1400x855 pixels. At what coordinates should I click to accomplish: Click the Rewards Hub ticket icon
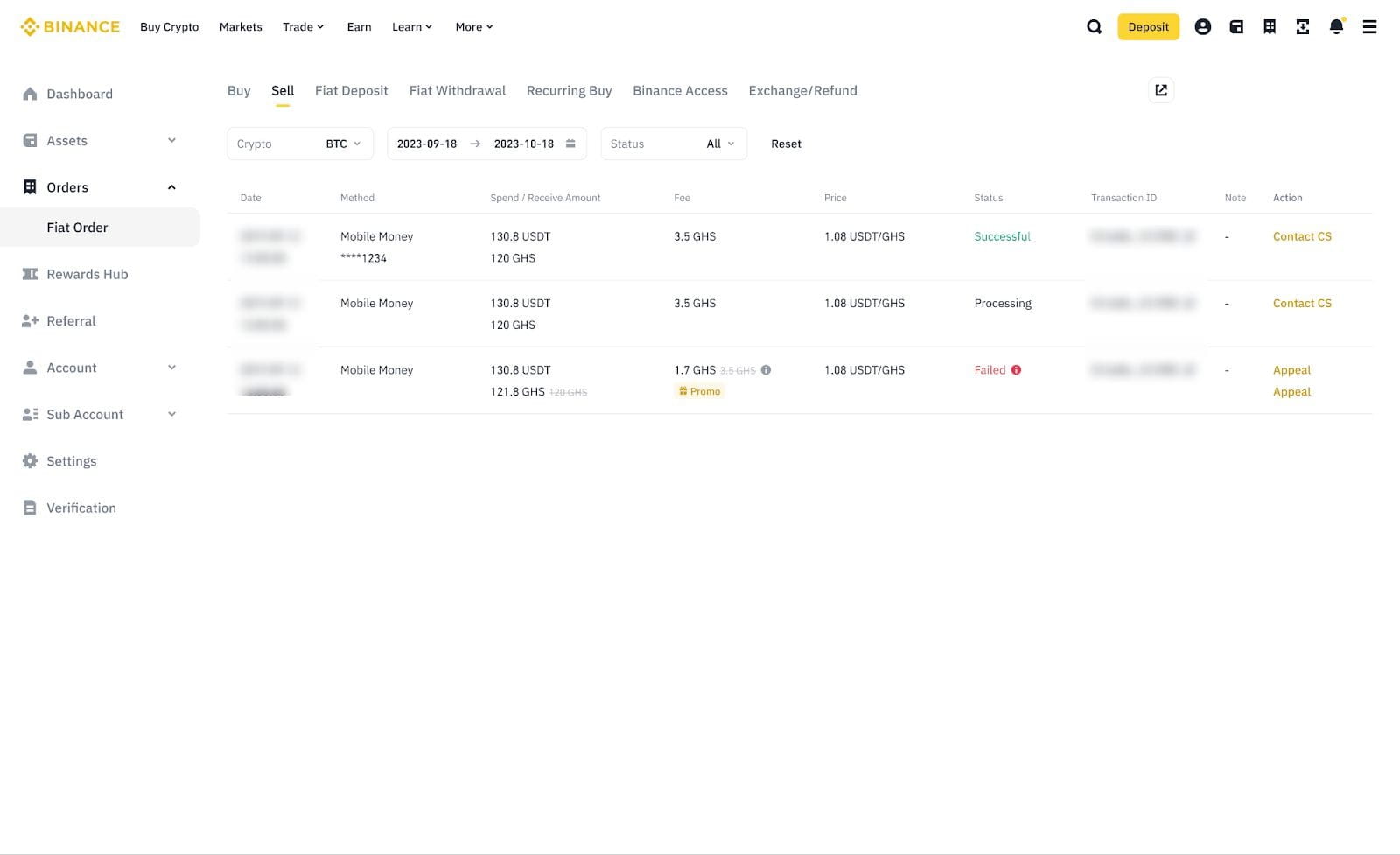tap(30, 275)
